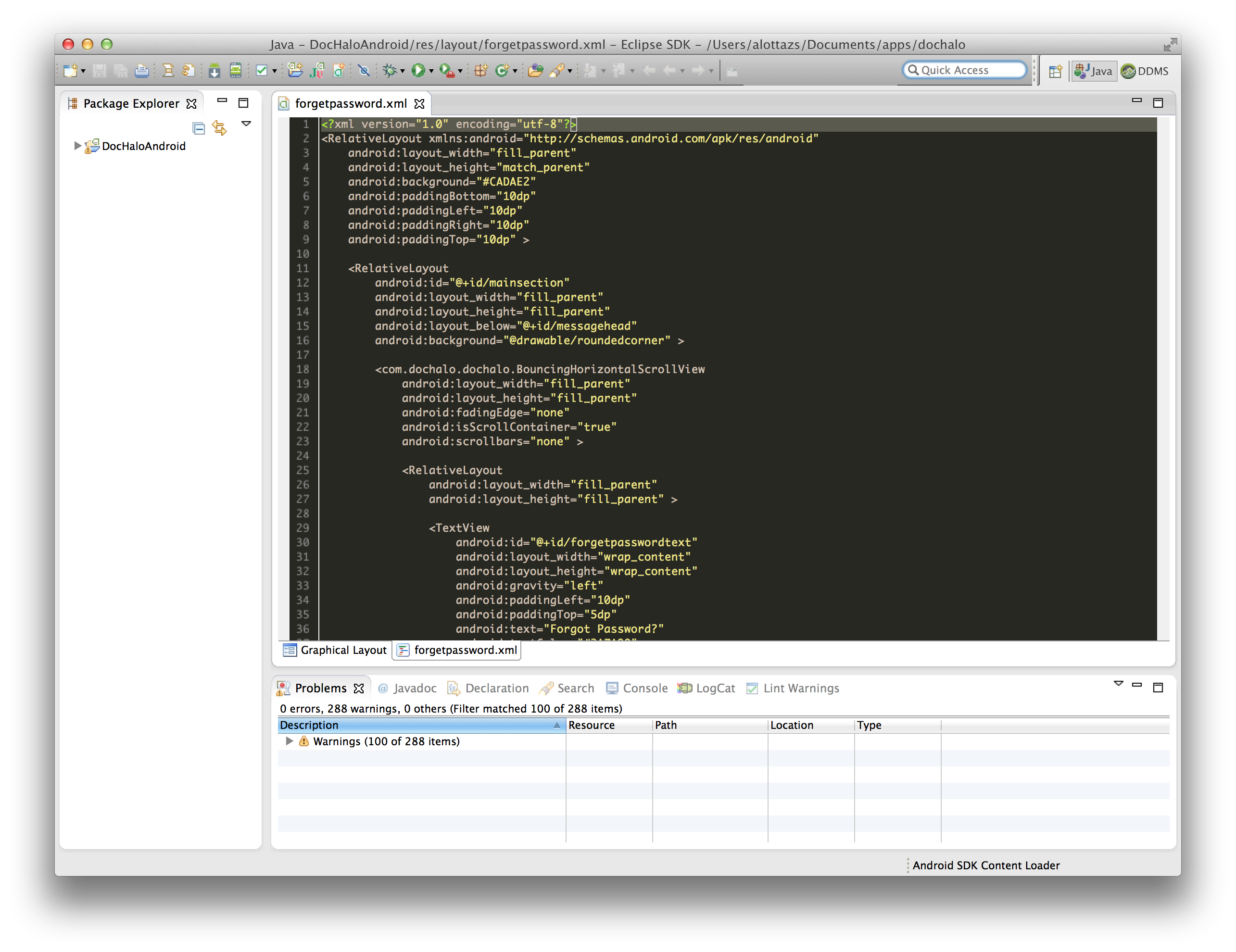Expand the Warnings (100 of 288 items) row
Image resolution: width=1236 pixels, height=952 pixels.
289,741
